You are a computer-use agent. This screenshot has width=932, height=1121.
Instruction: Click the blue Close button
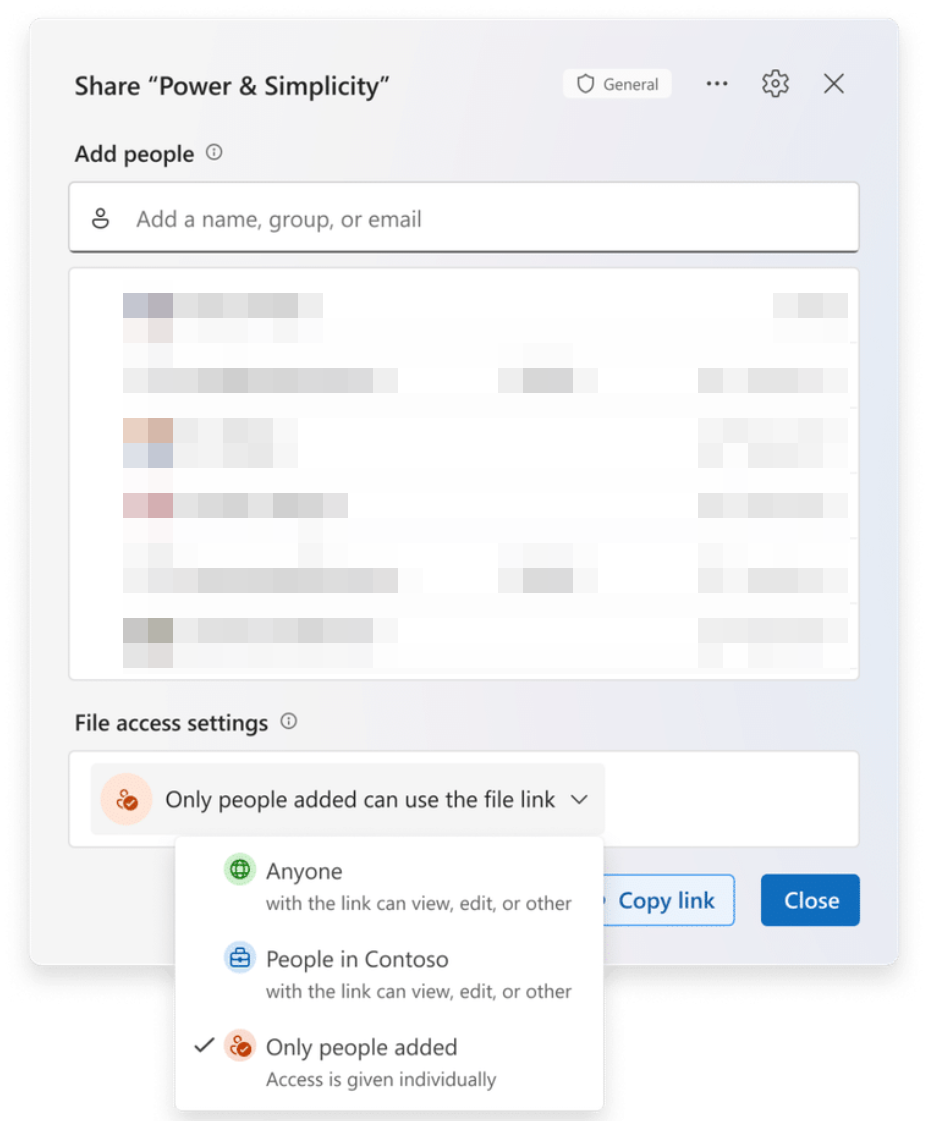(x=810, y=900)
